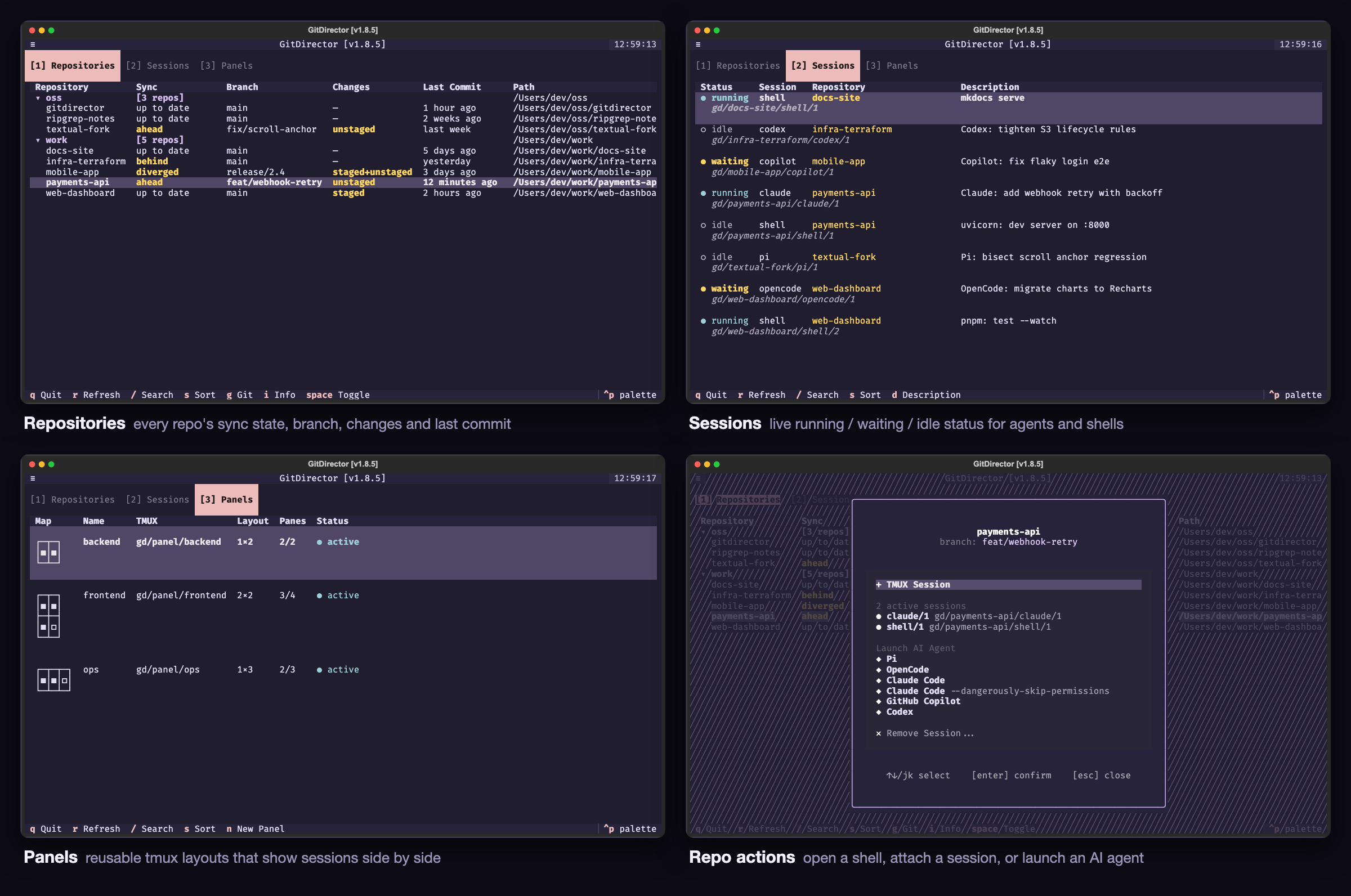Click Sort in Panels window footer
Image resolution: width=1351 pixels, height=896 pixels.
pos(199,828)
